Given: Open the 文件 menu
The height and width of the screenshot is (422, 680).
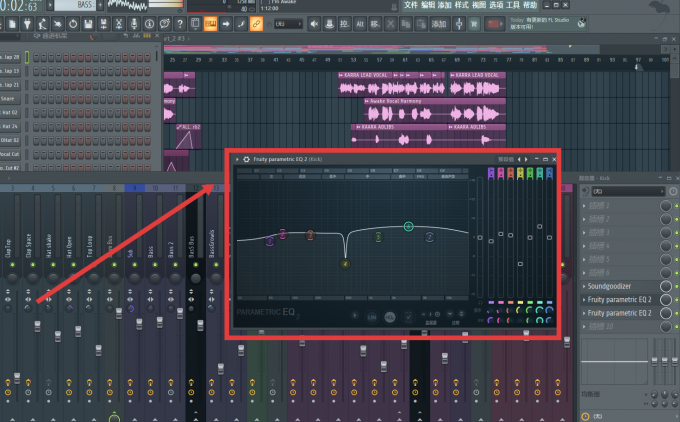Looking at the screenshot, I should pyautogui.click(x=411, y=5).
